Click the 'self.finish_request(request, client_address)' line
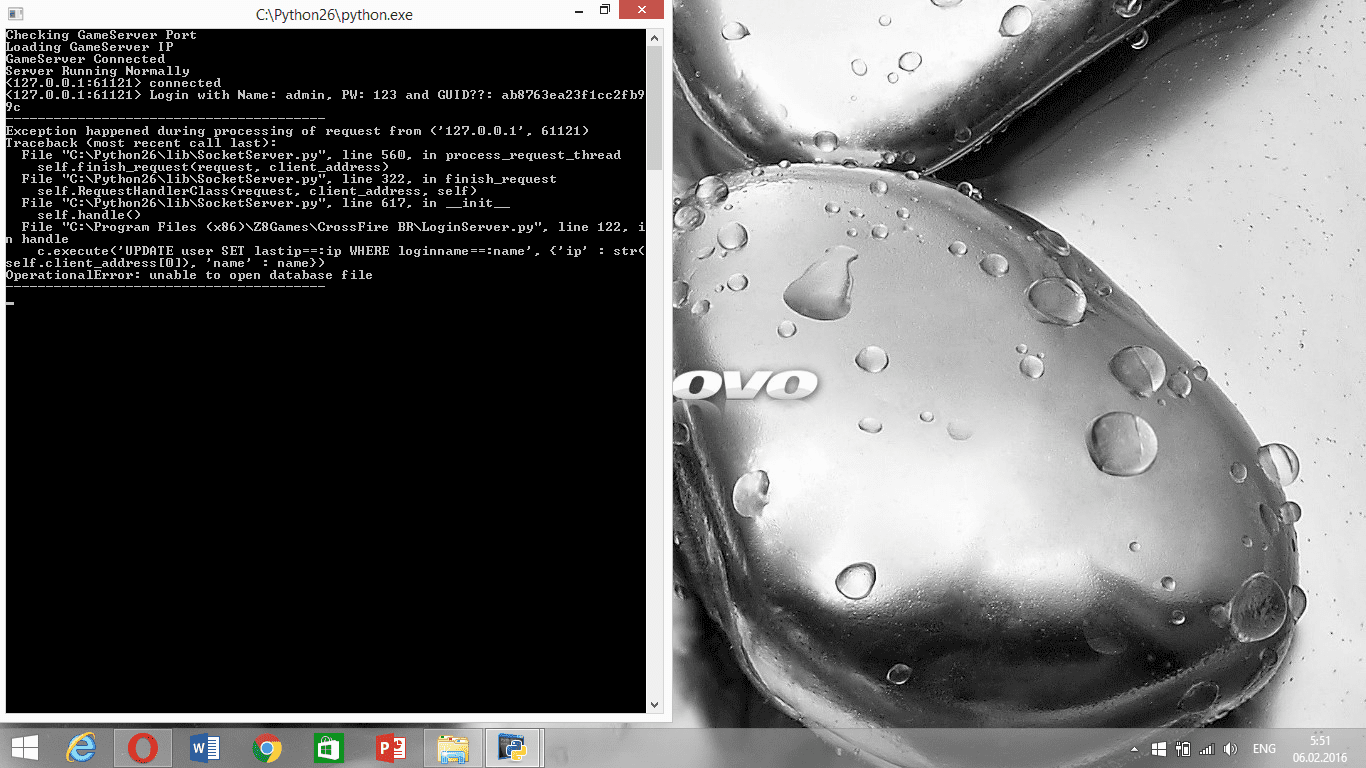Image resolution: width=1366 pixels, height=768 pixels. tap(213, 167)
